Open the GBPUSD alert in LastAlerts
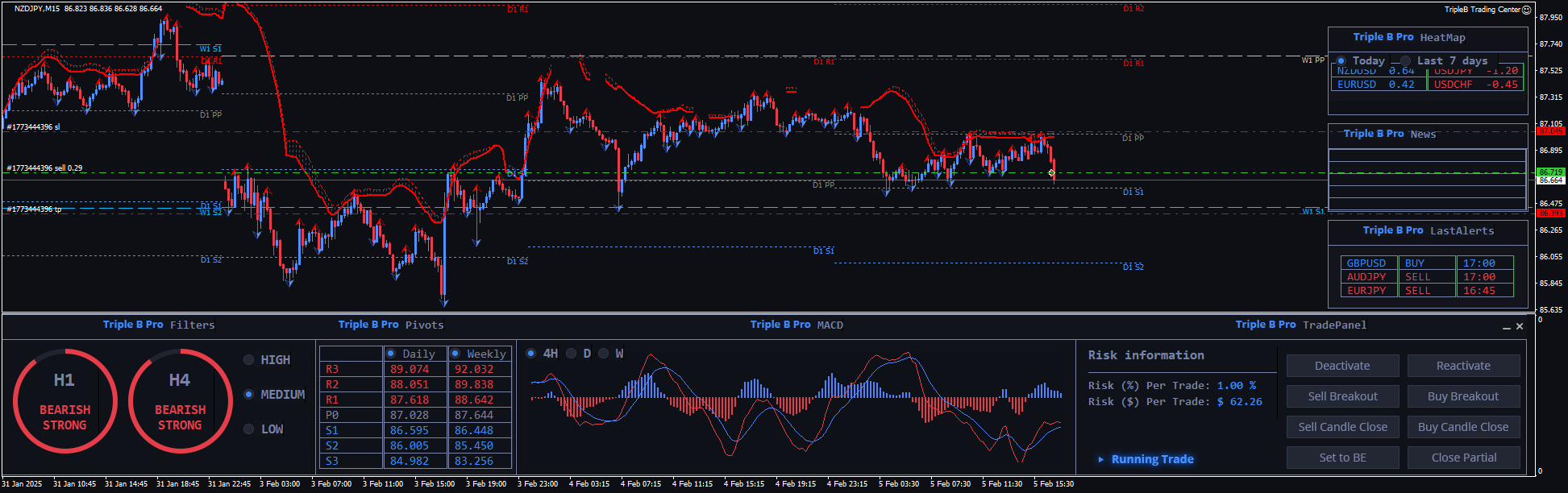 click(x=1366, y=263)
